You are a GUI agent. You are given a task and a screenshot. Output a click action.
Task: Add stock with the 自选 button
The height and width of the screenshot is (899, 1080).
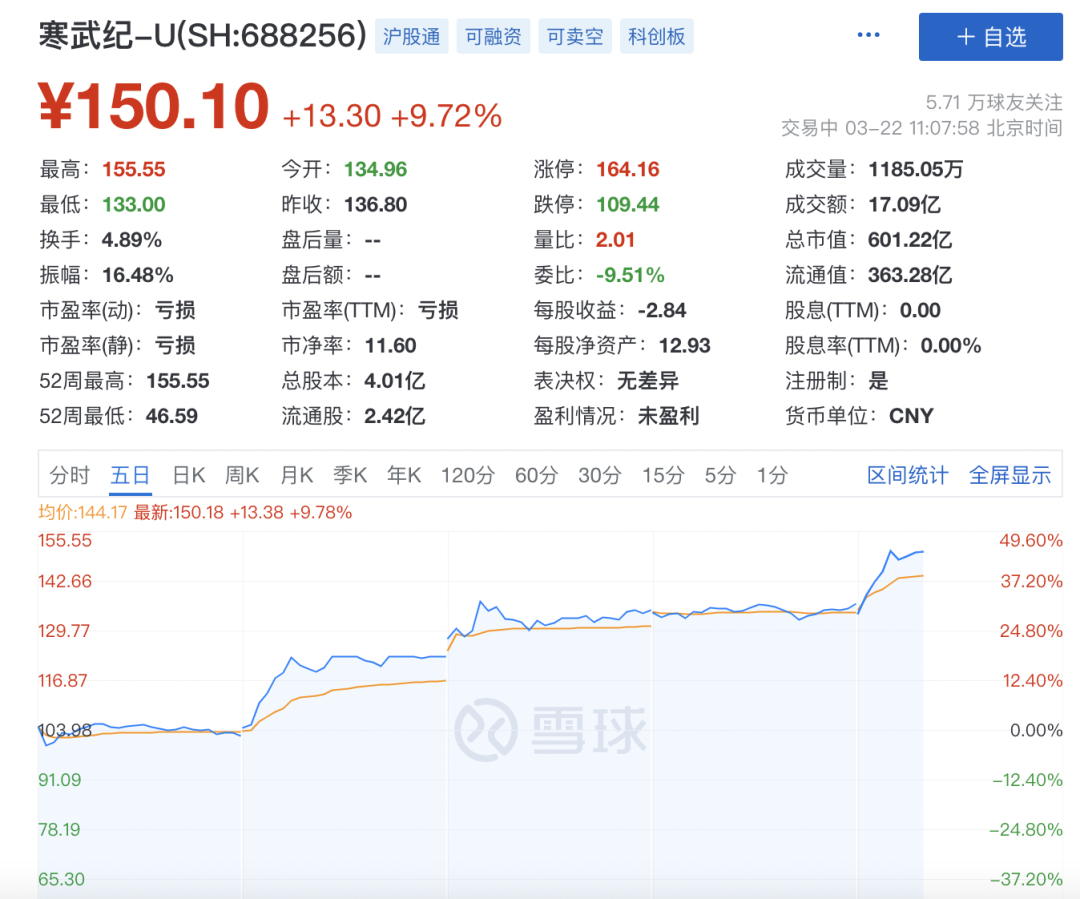click(990, 37)
